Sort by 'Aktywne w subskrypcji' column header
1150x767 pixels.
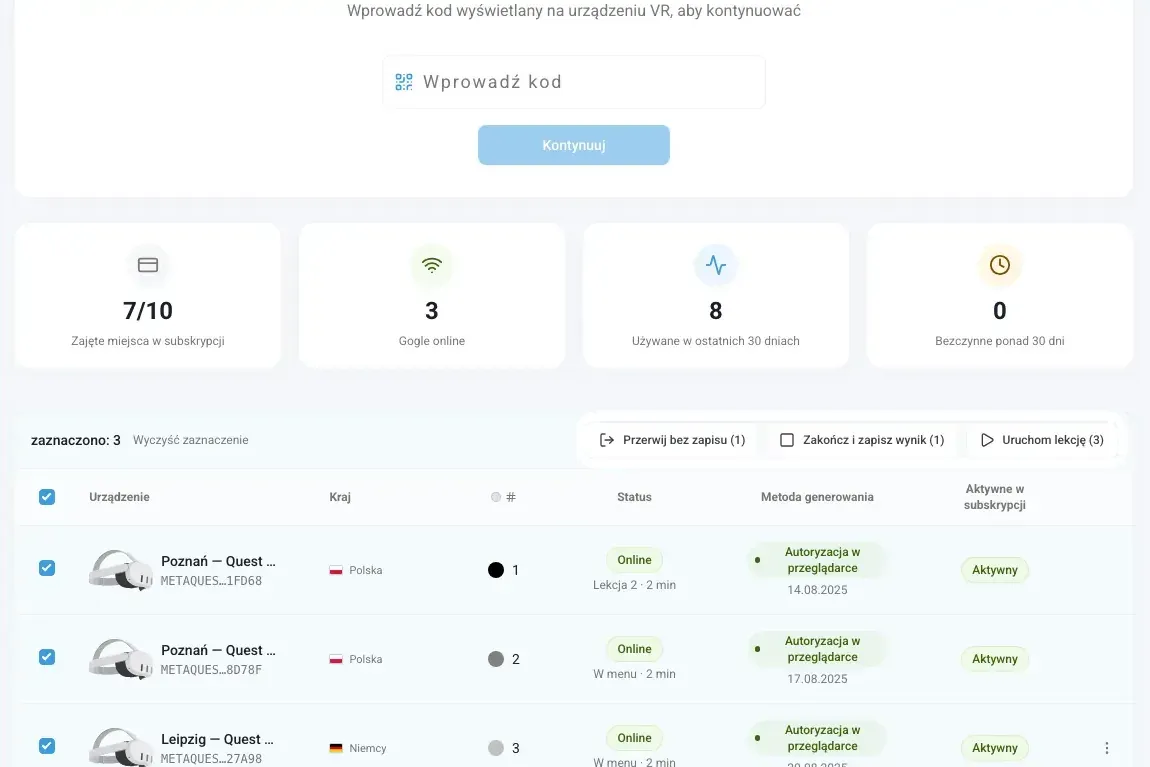[995, 497]
